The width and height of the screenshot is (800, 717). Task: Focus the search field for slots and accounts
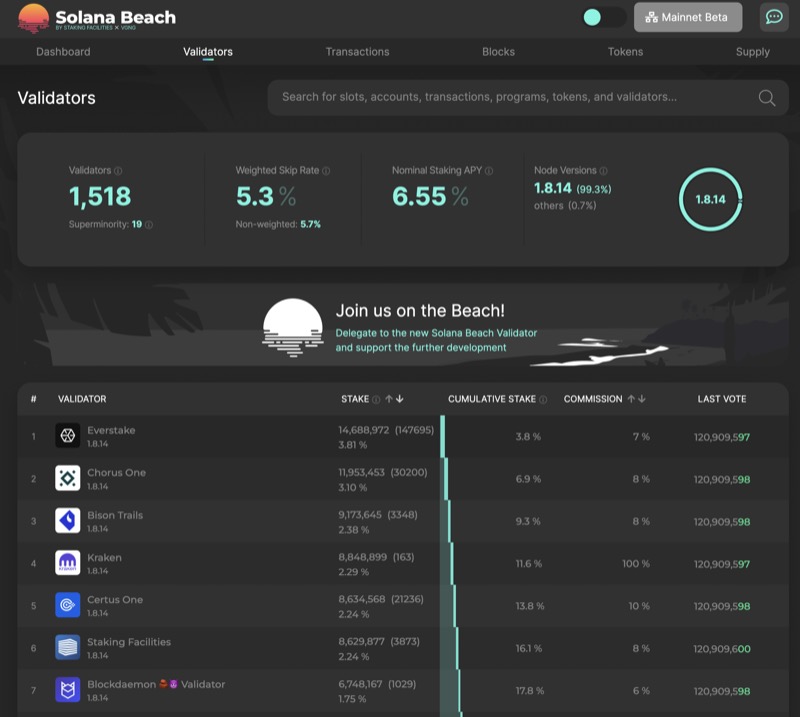pos(528,97)
